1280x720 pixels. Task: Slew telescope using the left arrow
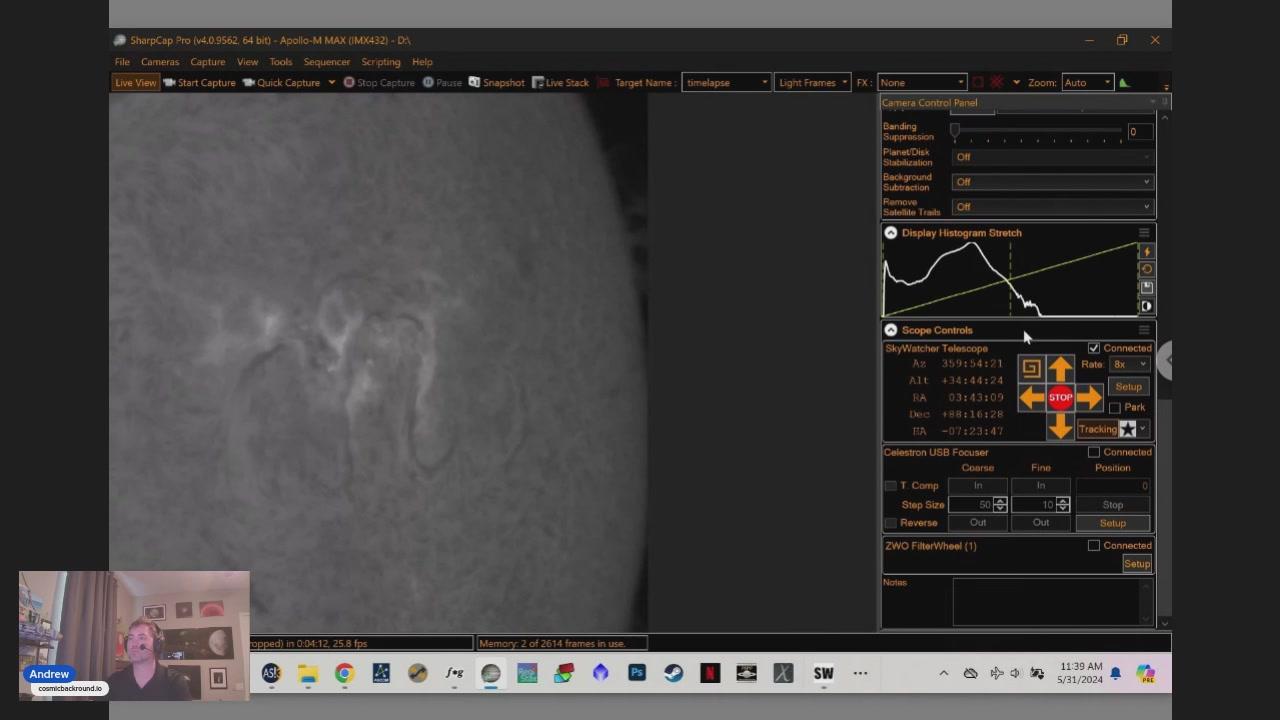(x=1031, y=398)
